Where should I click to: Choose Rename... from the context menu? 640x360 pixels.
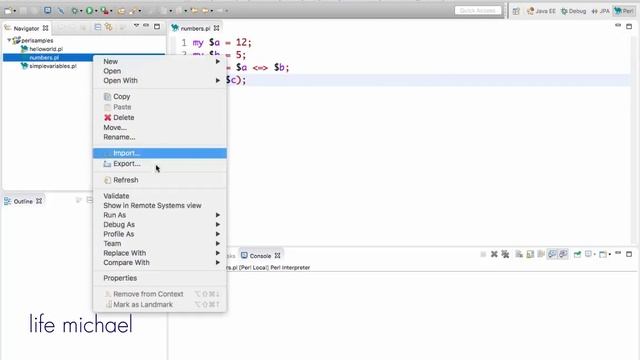click(x=160, y=137)
